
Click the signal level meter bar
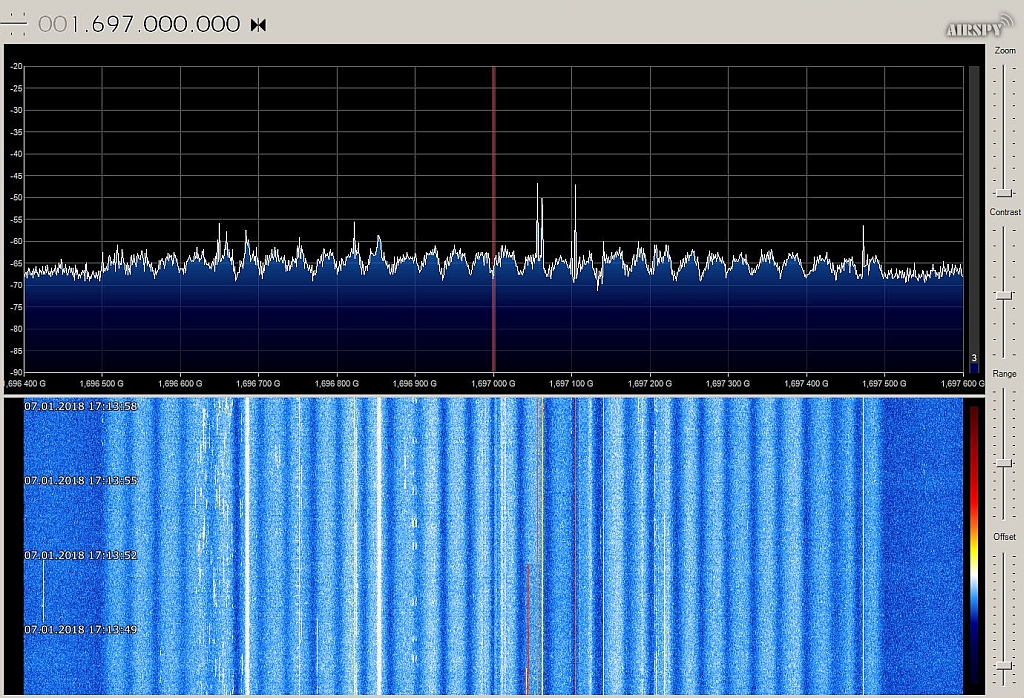tap(974, 214)
